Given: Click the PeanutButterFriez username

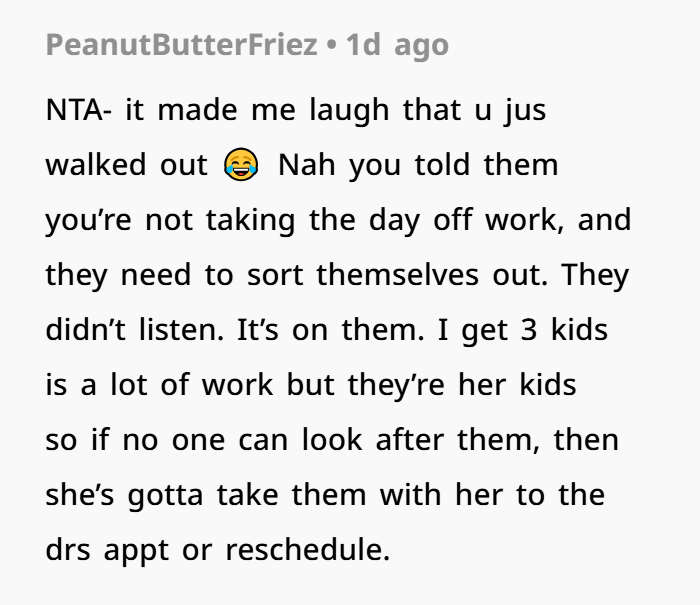Looking at the screenshot, I should tap(181, 45).
